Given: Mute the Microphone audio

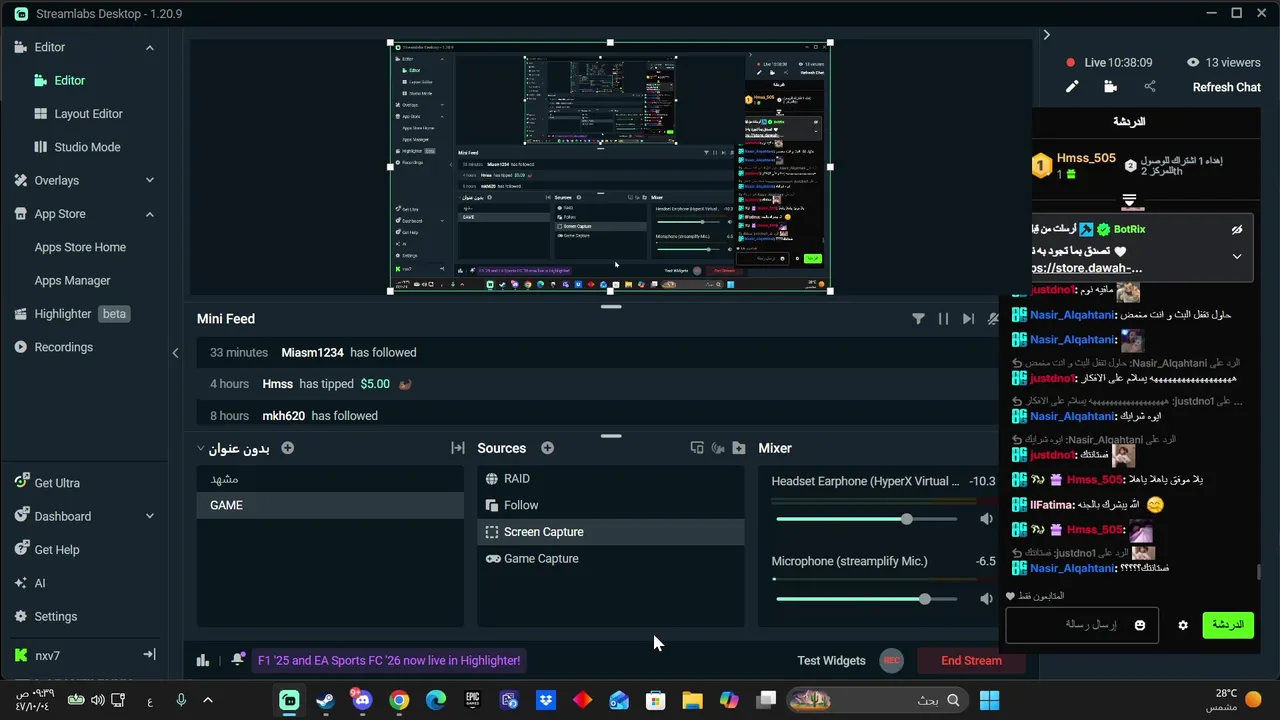Looking at the screenshot, I should pyautogui.click(x=986, y=599).
